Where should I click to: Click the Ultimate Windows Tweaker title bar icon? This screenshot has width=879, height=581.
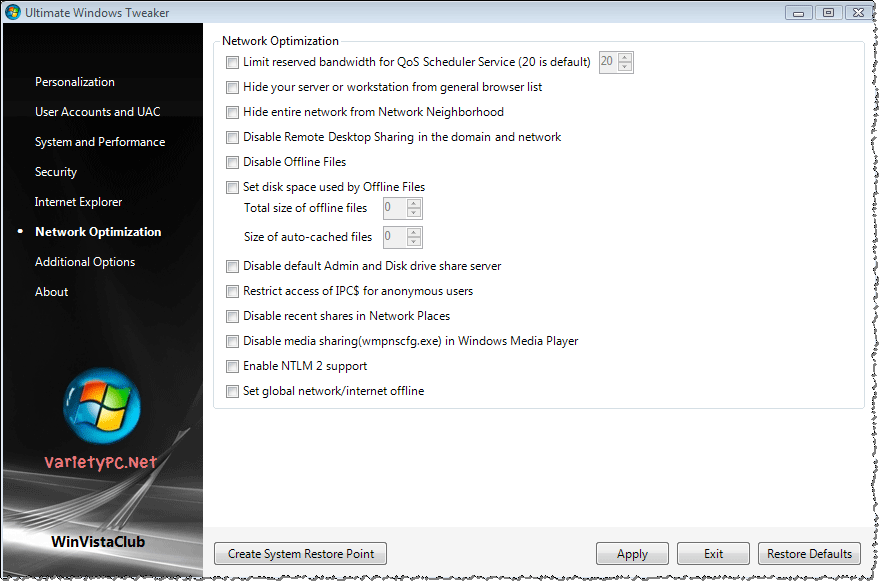click(x=12, y=12)
